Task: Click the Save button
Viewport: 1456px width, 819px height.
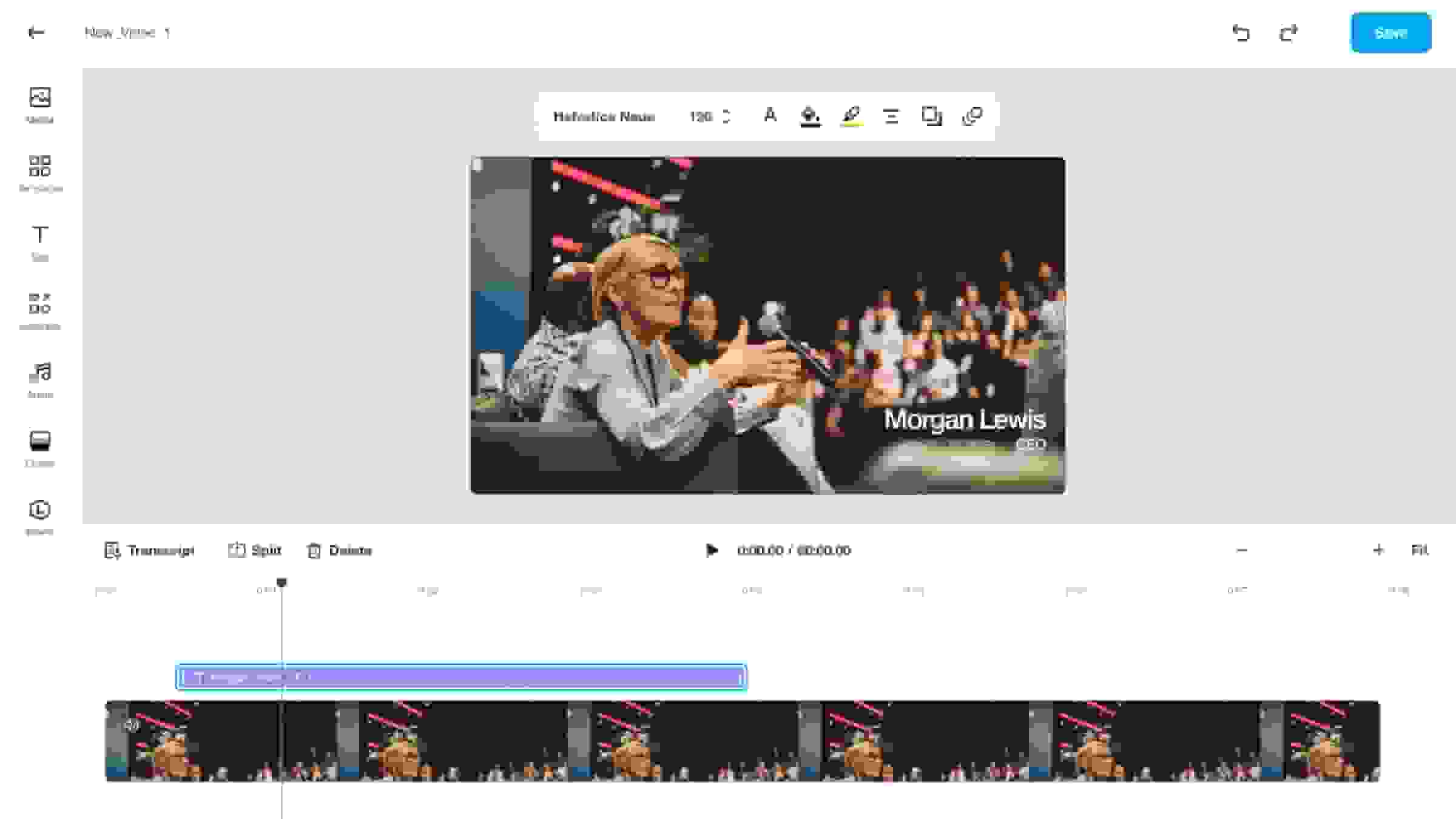Action: 1390,33
